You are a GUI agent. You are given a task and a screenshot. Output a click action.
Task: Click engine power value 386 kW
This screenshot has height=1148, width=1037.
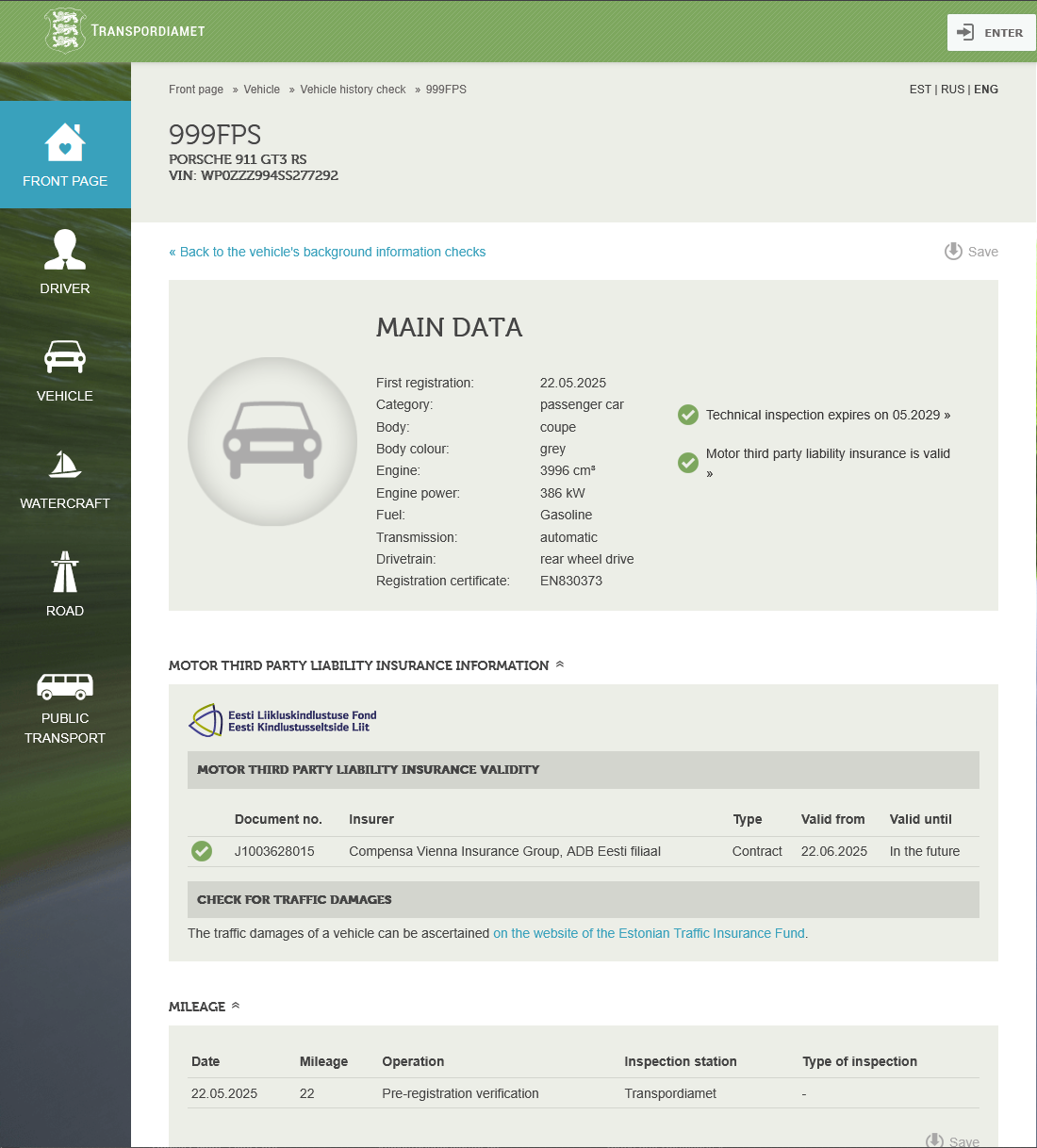(563, 493)
